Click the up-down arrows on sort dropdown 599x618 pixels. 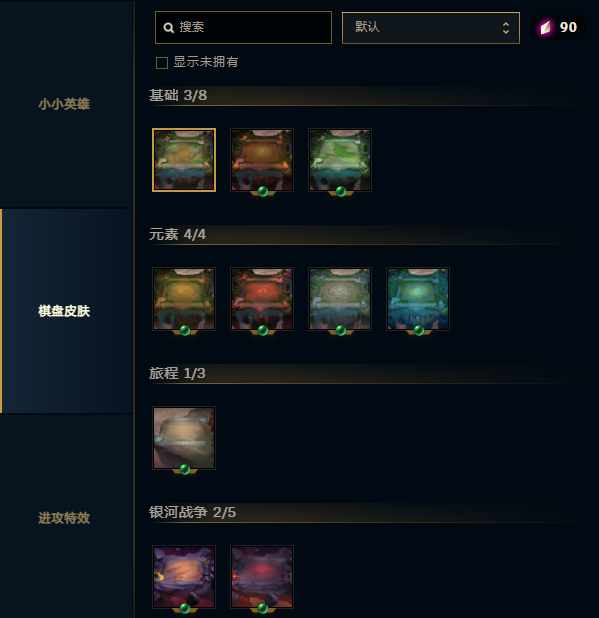click(506, 28)
